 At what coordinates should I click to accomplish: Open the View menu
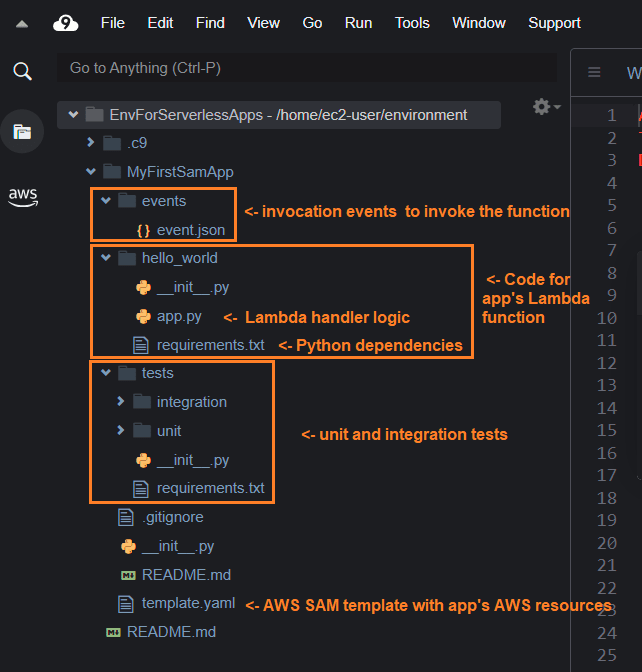(x=264, y=23)
